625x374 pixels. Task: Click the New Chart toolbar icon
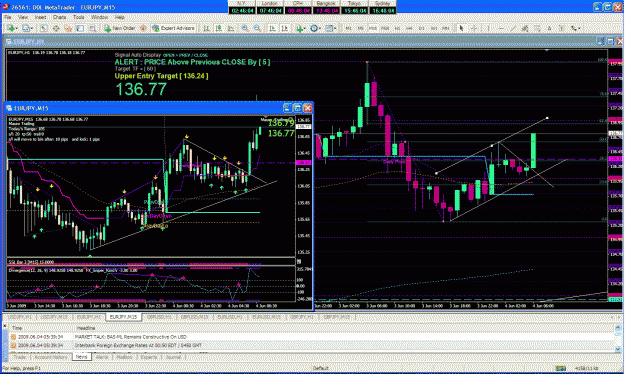[x=10, y=28]
